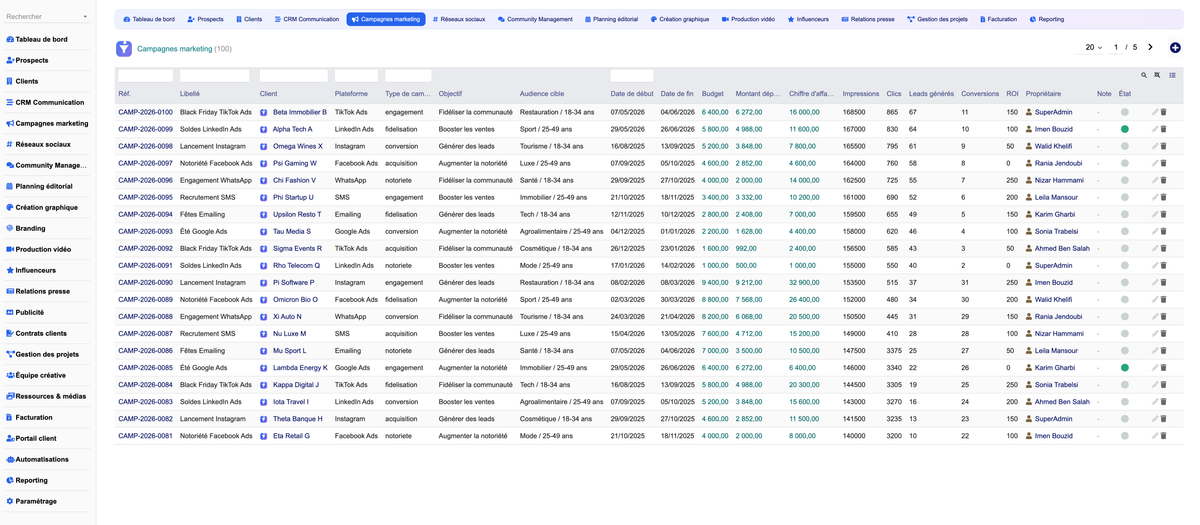The image size is (1200, 525).
Task: Open campaign reference CAMP-2026-0099
Action: [145, 129]
